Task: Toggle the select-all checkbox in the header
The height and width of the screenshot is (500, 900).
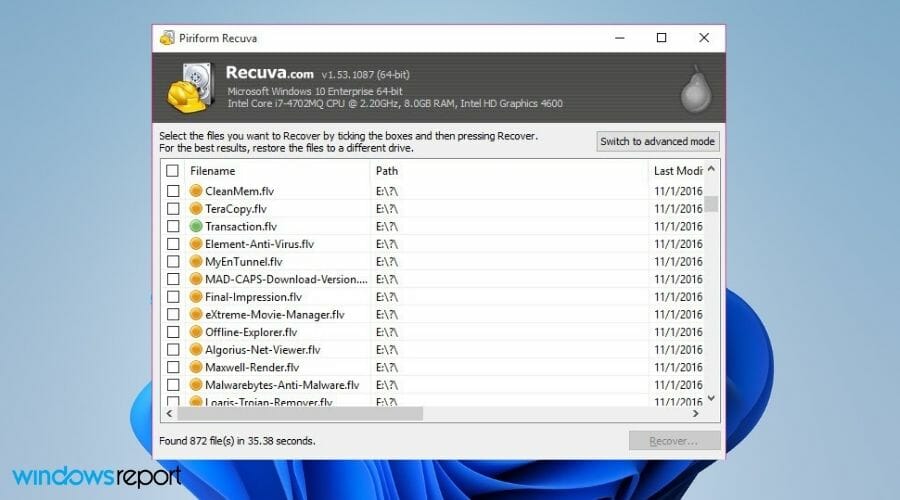Action: point(172,170)
